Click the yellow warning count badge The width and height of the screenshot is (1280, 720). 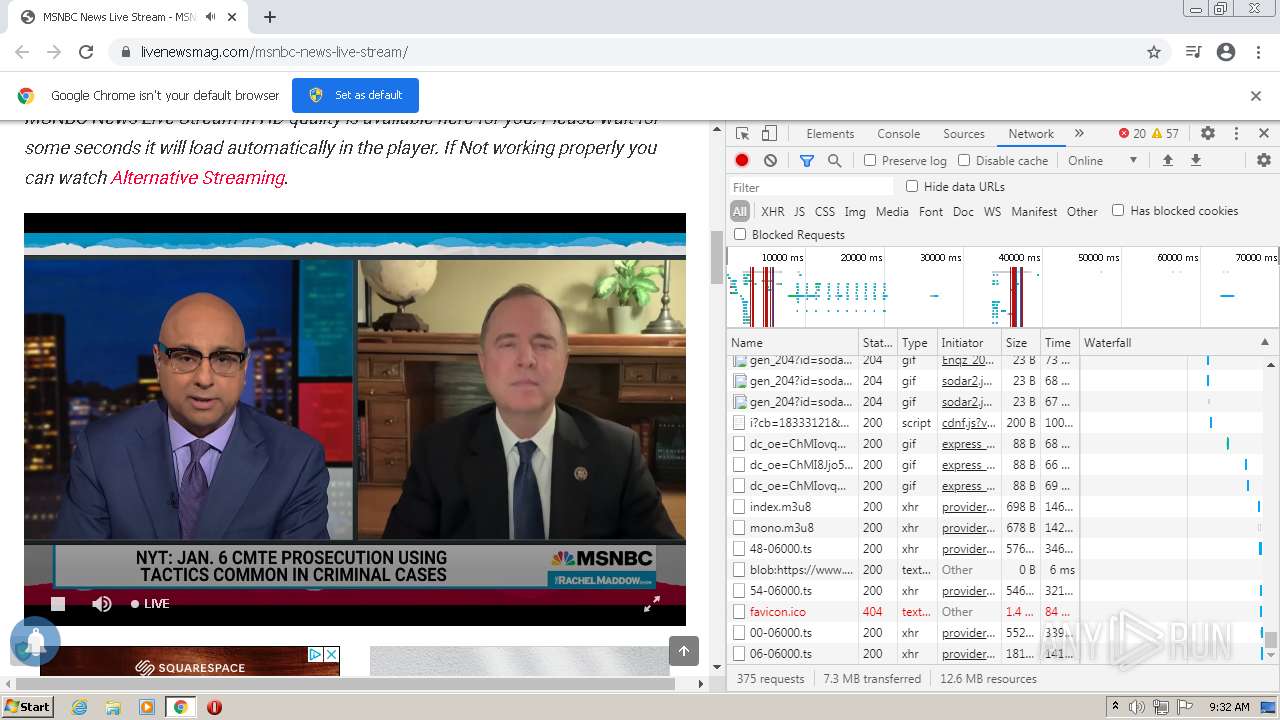(x=1165, y=133)
